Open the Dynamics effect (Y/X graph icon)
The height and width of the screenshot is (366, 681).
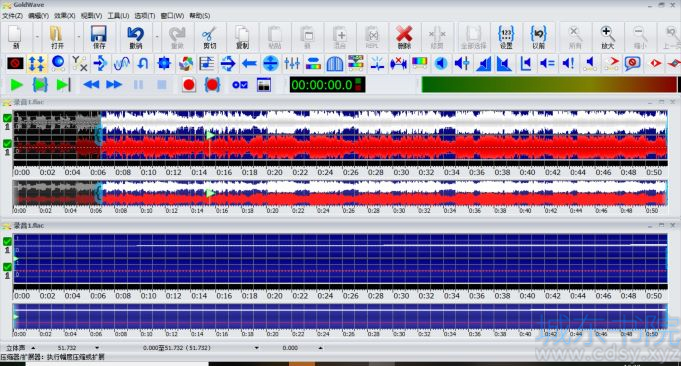point(79,64)
